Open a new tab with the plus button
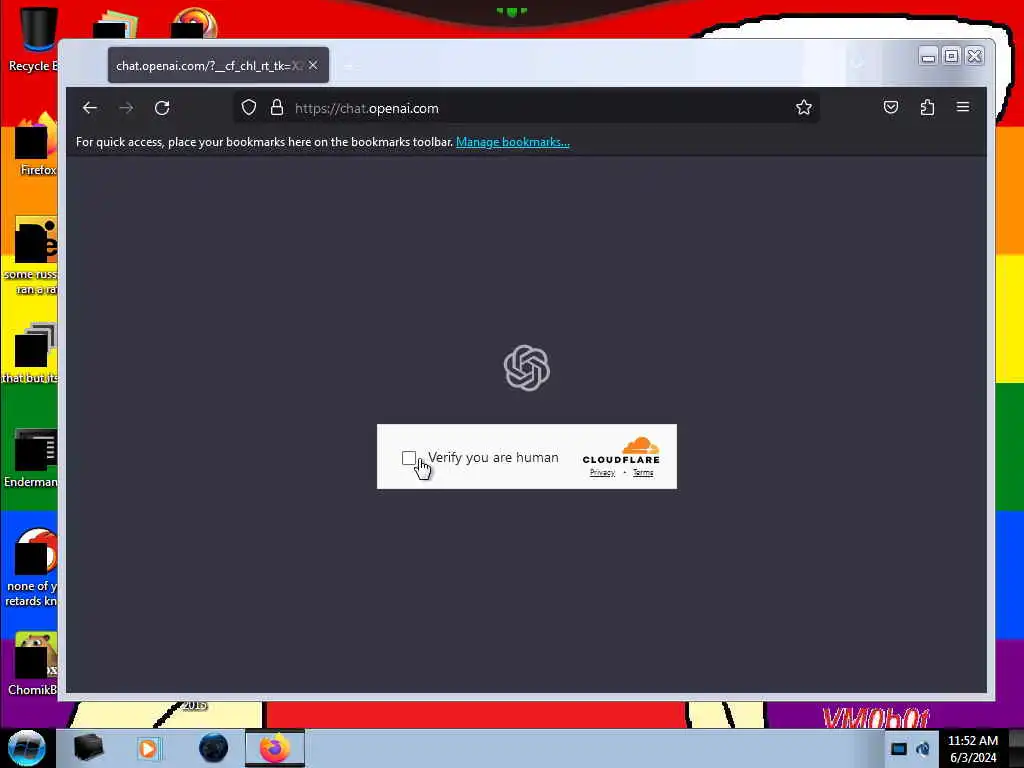The image size is (1024, 768). (349, 65)
